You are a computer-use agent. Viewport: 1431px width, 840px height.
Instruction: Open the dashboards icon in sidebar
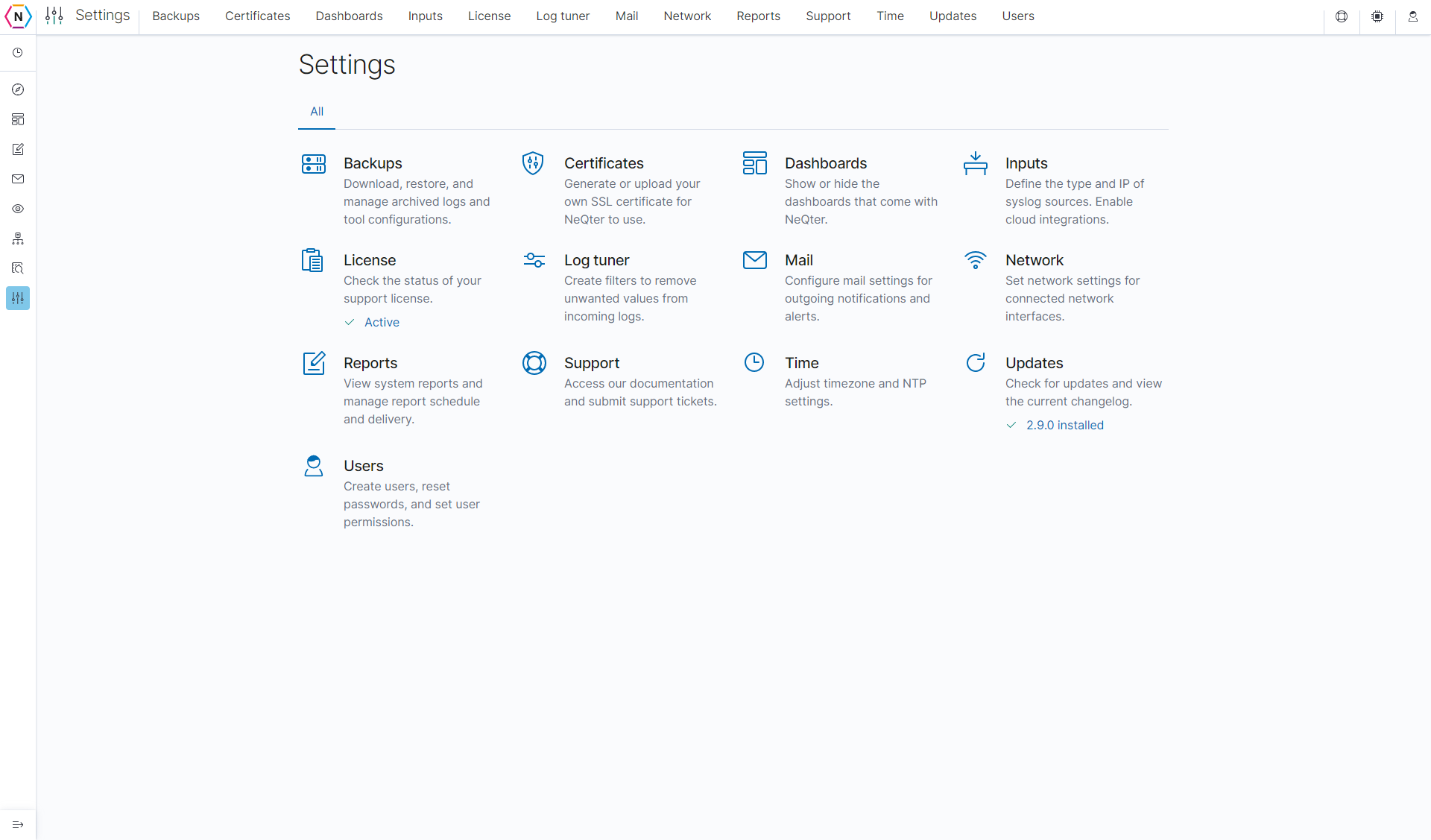click(x=18, y=119)
